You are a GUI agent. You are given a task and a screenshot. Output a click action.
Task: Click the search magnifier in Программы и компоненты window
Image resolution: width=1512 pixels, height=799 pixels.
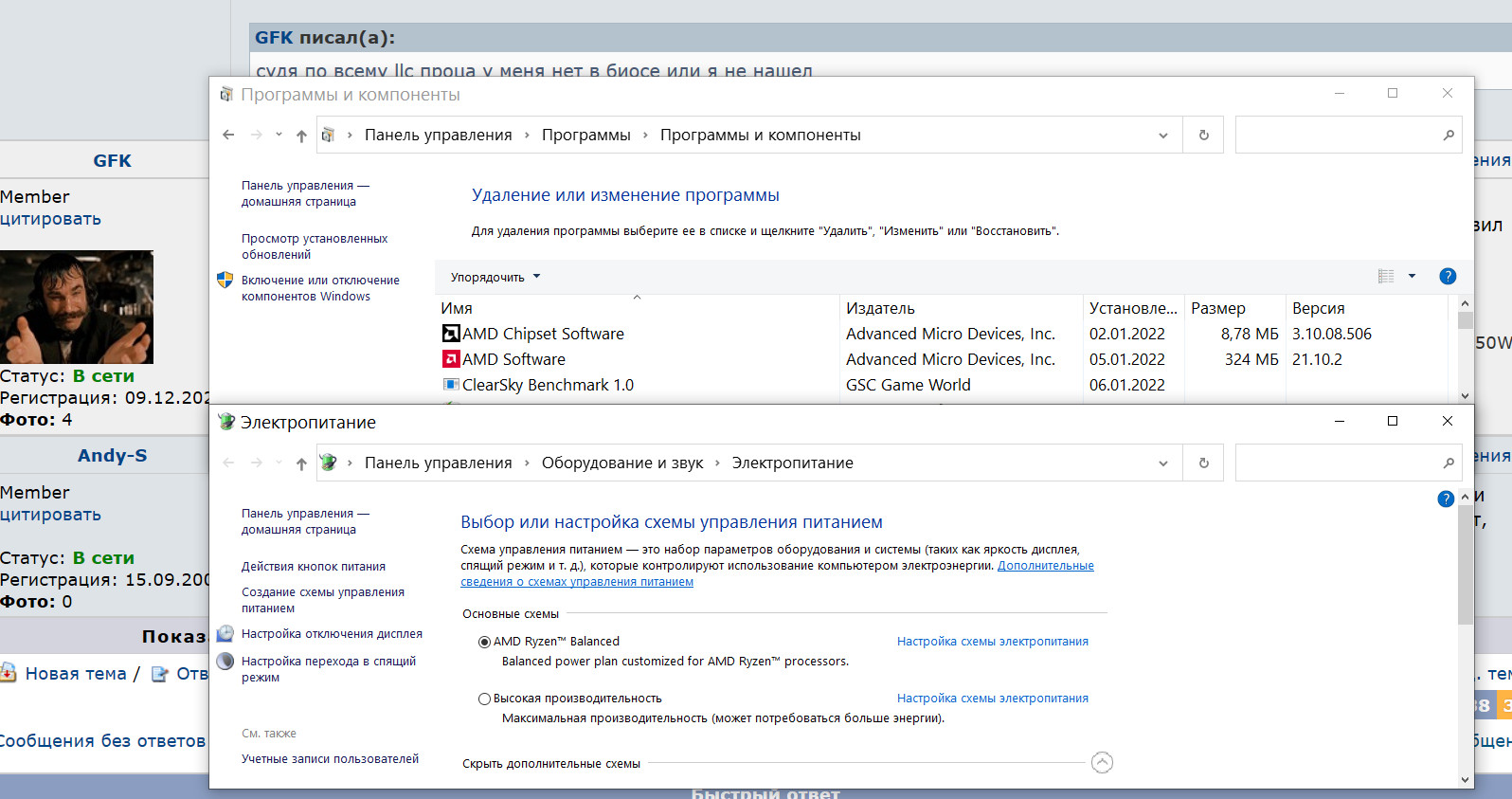[1449, 135]
